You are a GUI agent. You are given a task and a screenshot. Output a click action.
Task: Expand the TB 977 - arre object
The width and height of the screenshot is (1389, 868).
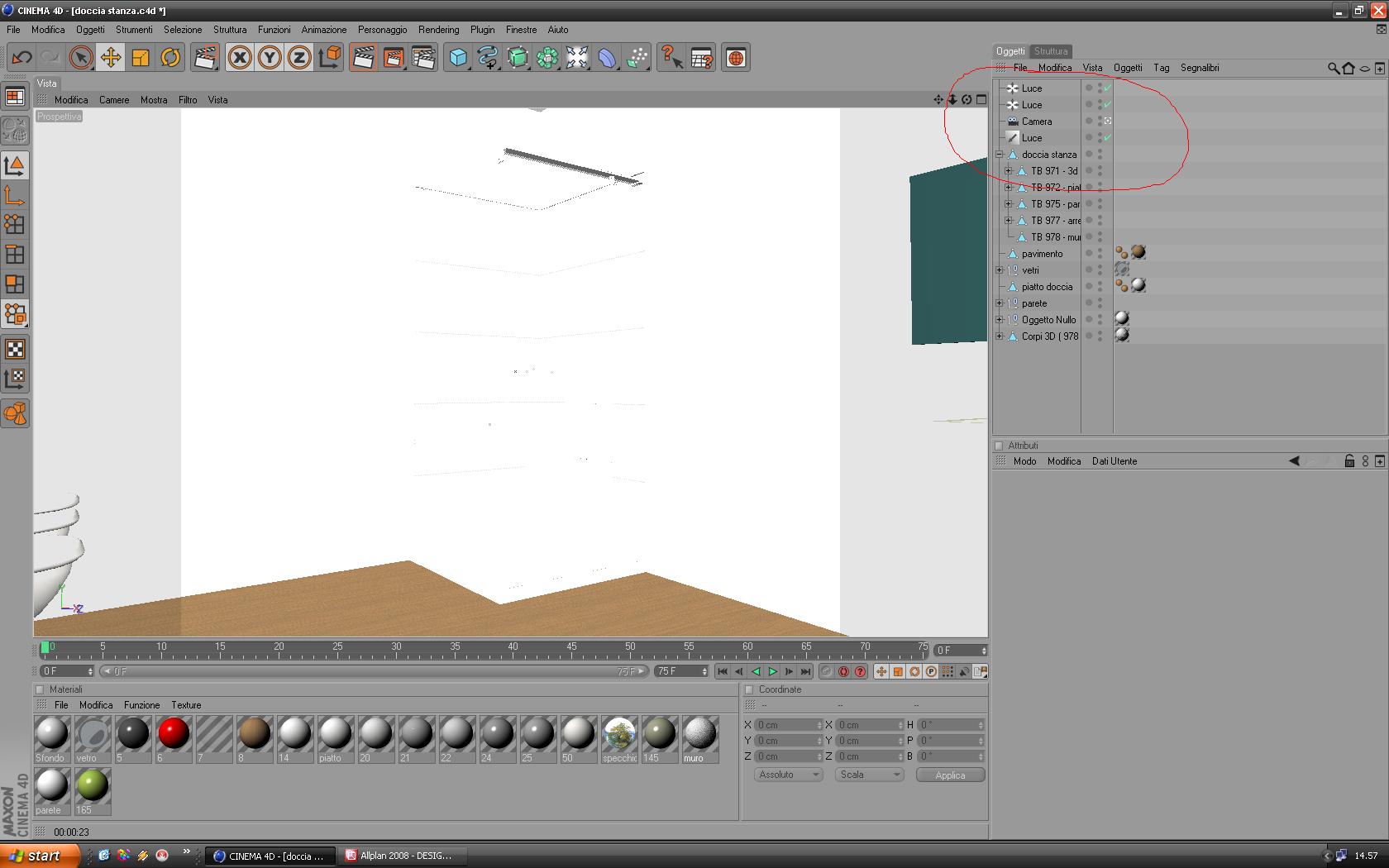pos(1009,221)
